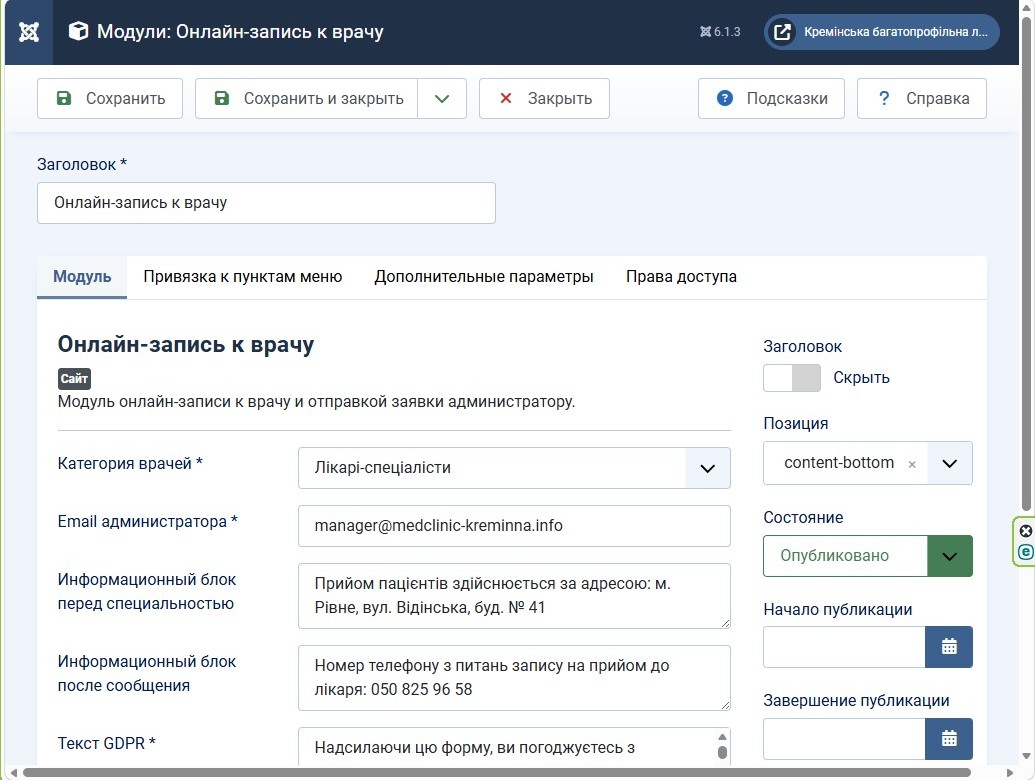Open calendar for Начало публикации
The image size is (1035, 780).
pos(949,647)
